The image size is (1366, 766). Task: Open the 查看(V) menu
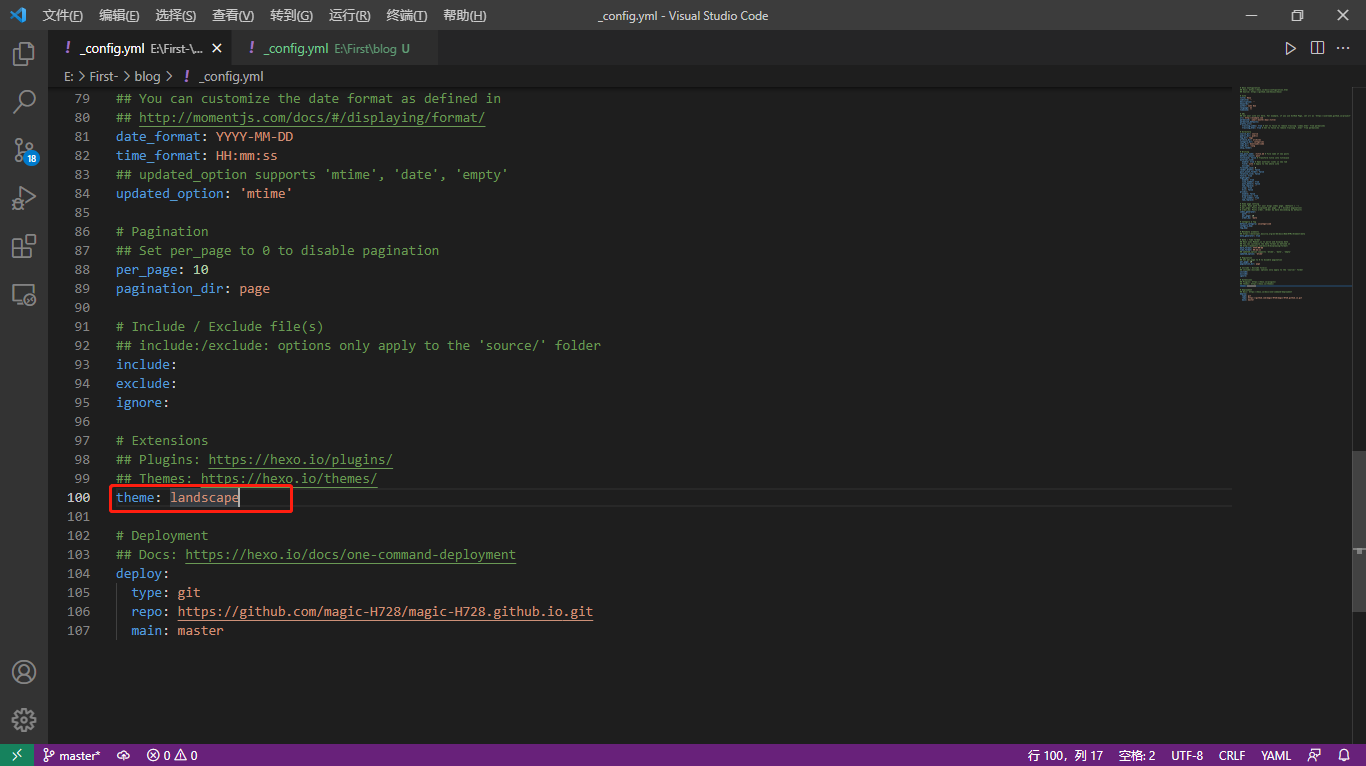pos(233,16)
